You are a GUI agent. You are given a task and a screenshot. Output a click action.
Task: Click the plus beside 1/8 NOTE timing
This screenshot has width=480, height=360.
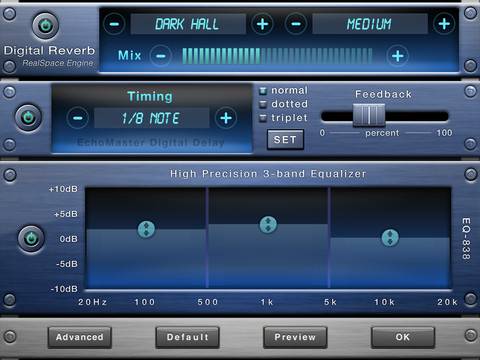(226, 118)
